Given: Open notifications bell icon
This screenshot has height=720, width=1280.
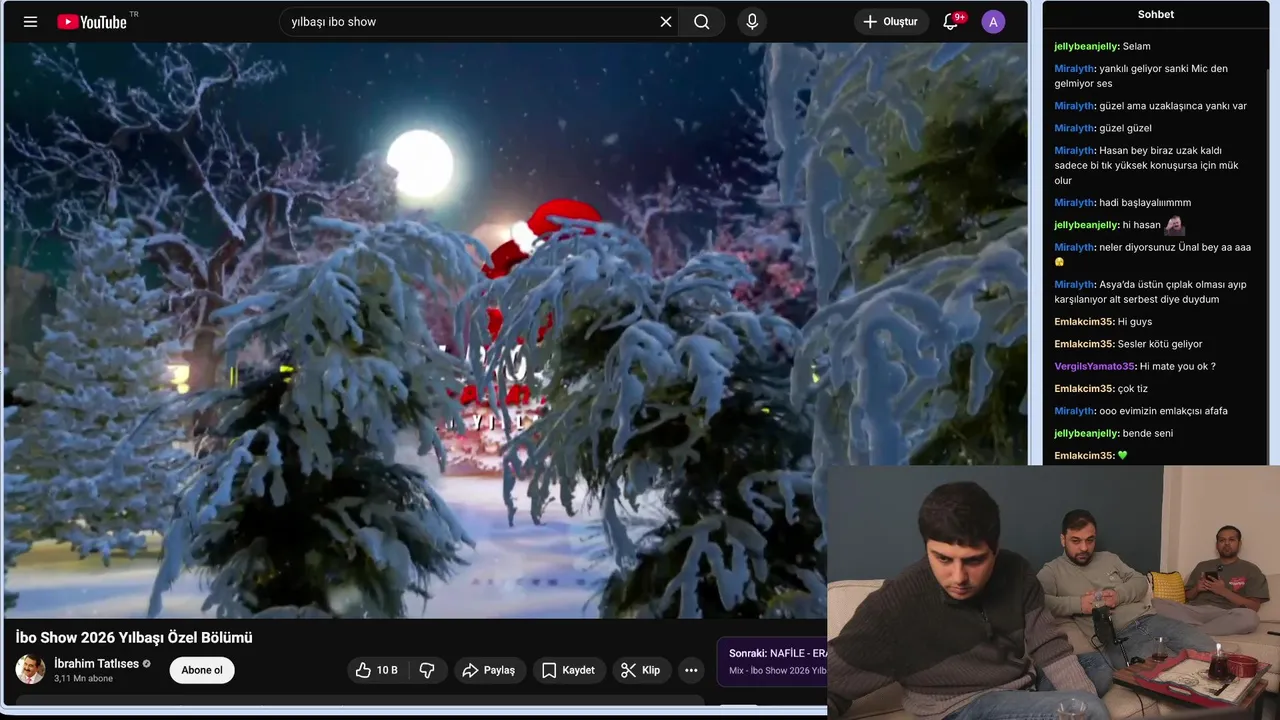Looking at the screenshot, I should click(951, 22).
